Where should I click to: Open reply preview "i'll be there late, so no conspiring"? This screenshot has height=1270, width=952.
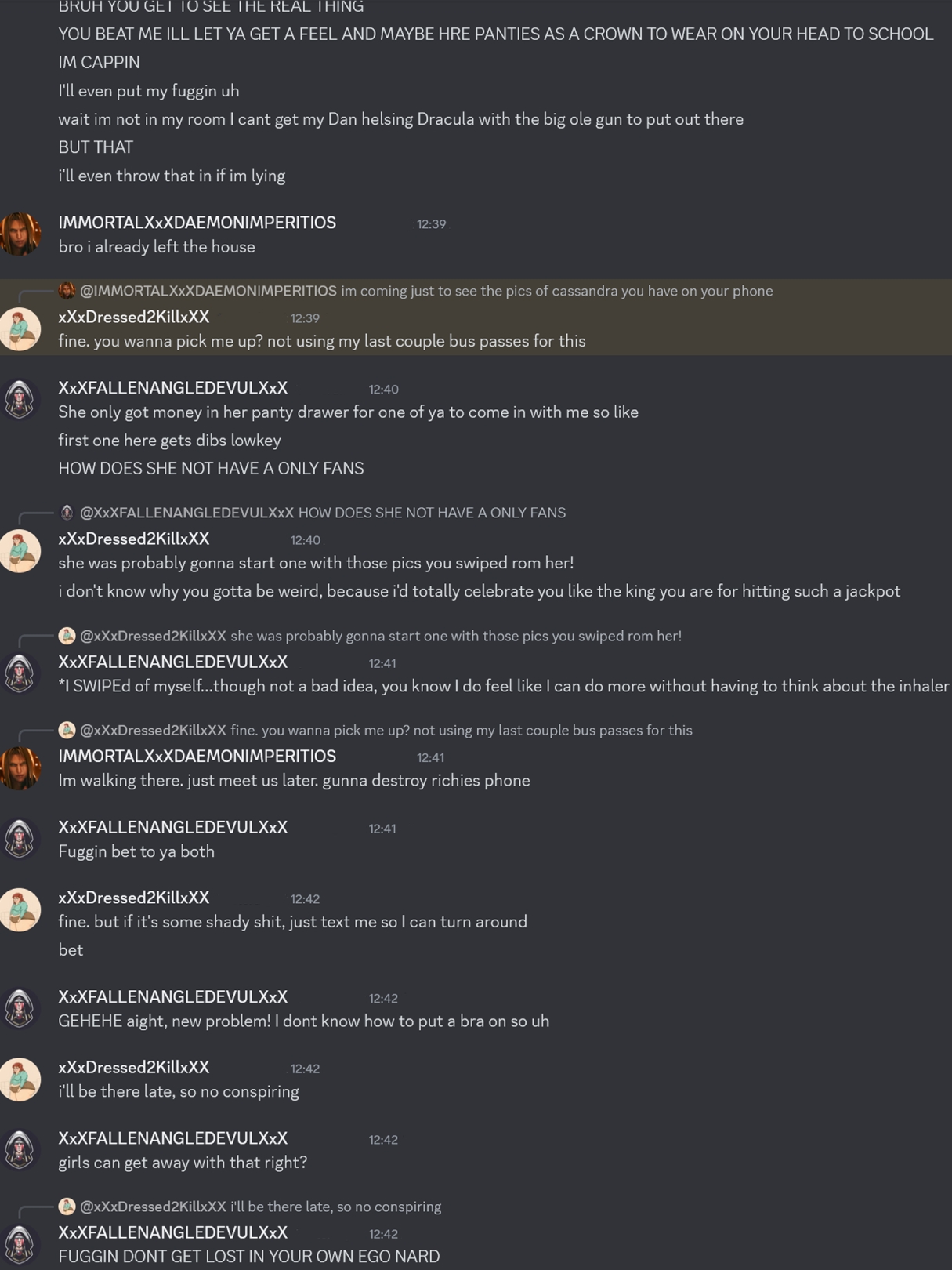point(335,1206)
